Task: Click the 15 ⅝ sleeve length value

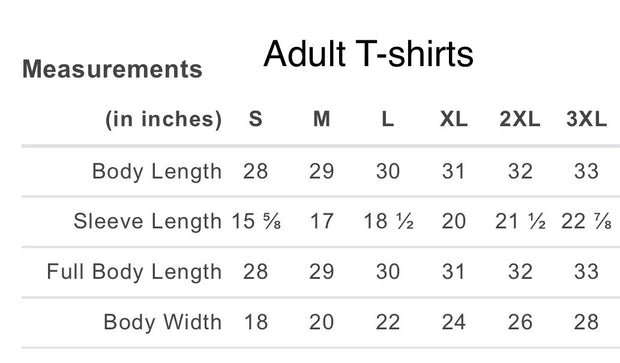Action: (x=256, y=221)
